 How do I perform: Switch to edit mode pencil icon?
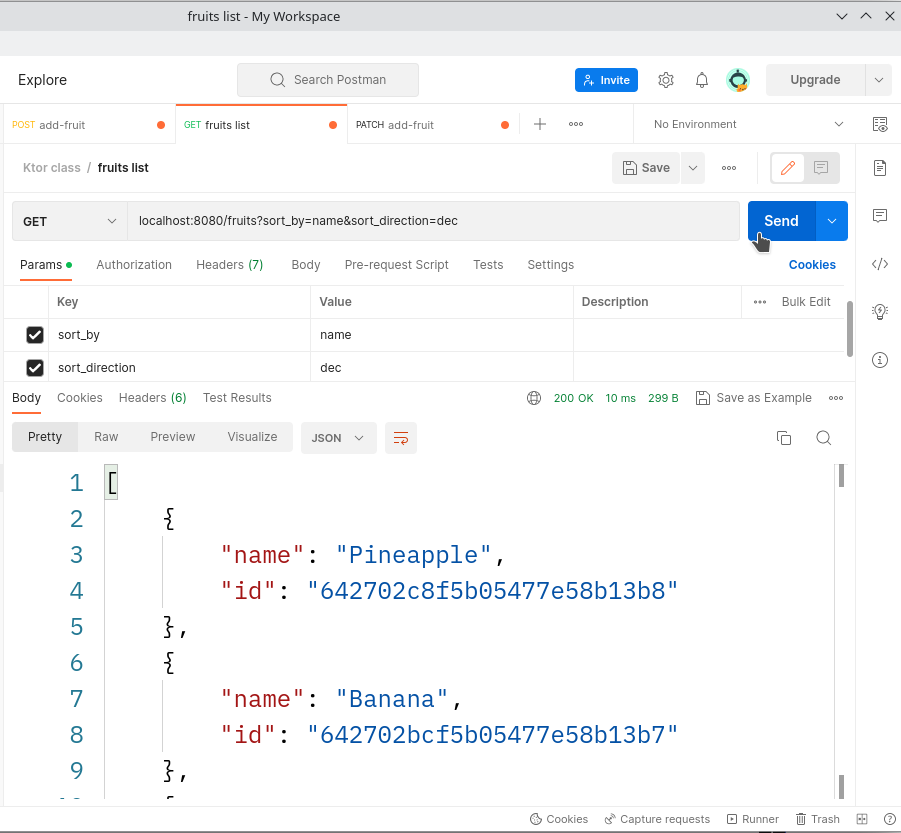pos(788,168)
